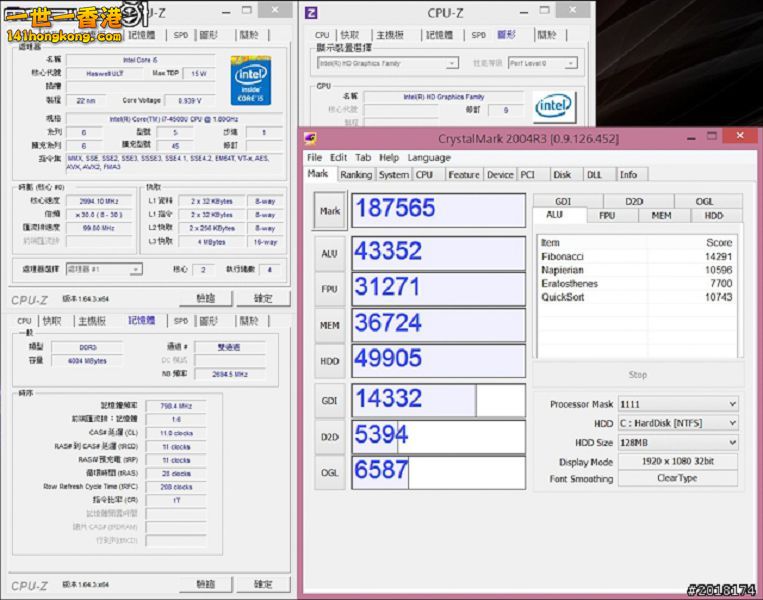The width and height of the screenshot is (763, 600).
Task: Open the Edit menu in CrystalMark
Action: coord(338,158)
